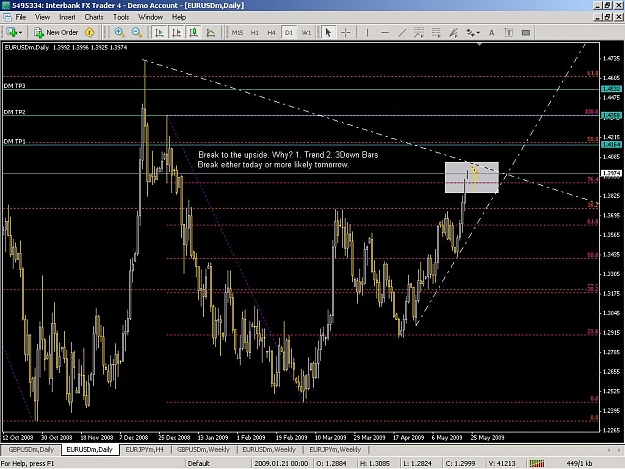Click the new chart plus icon
The image size is (625, 469).
(x=12, y=33)
